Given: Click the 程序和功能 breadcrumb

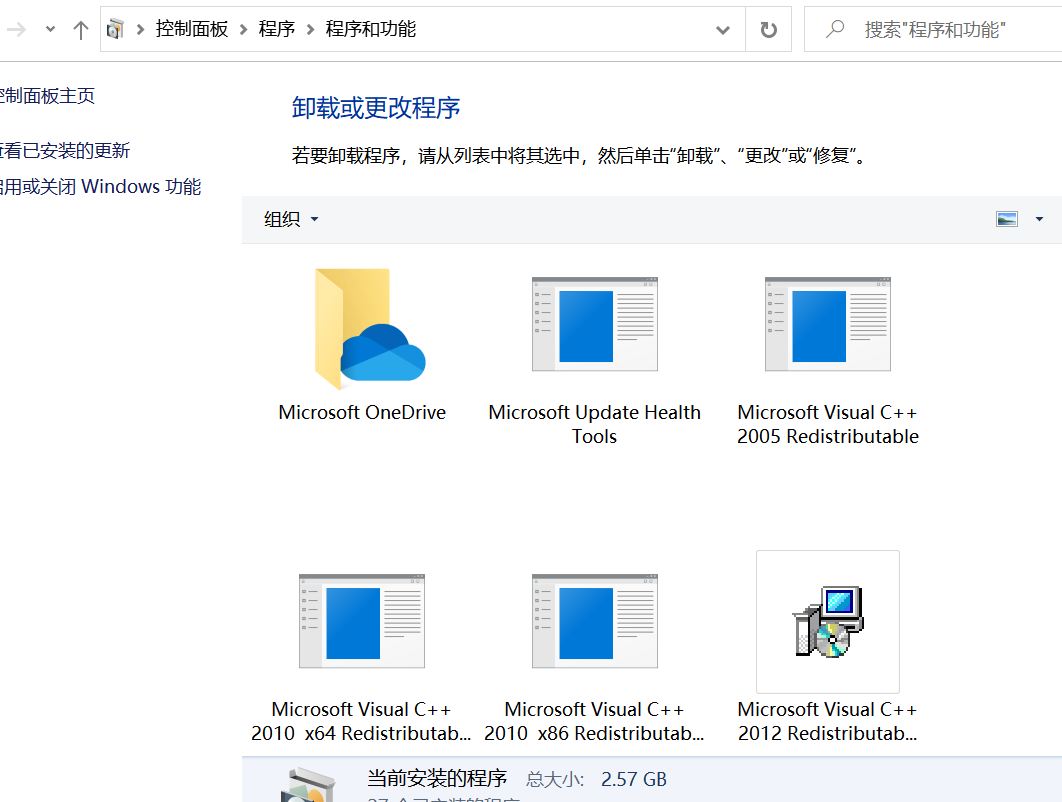Looking at the screenshot, I should (x=370, y=29).
